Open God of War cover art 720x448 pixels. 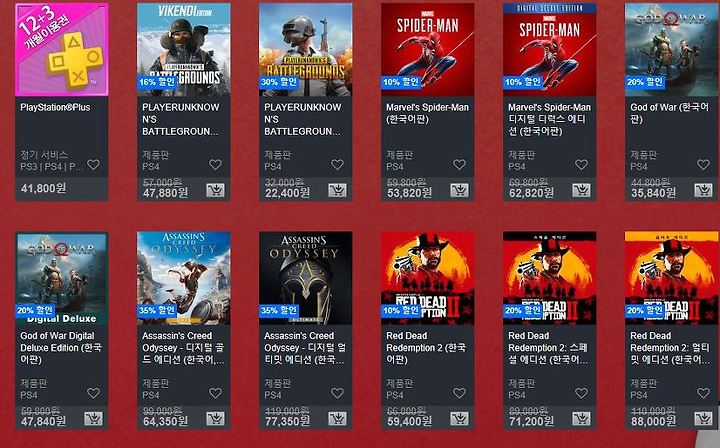point(671,50)
